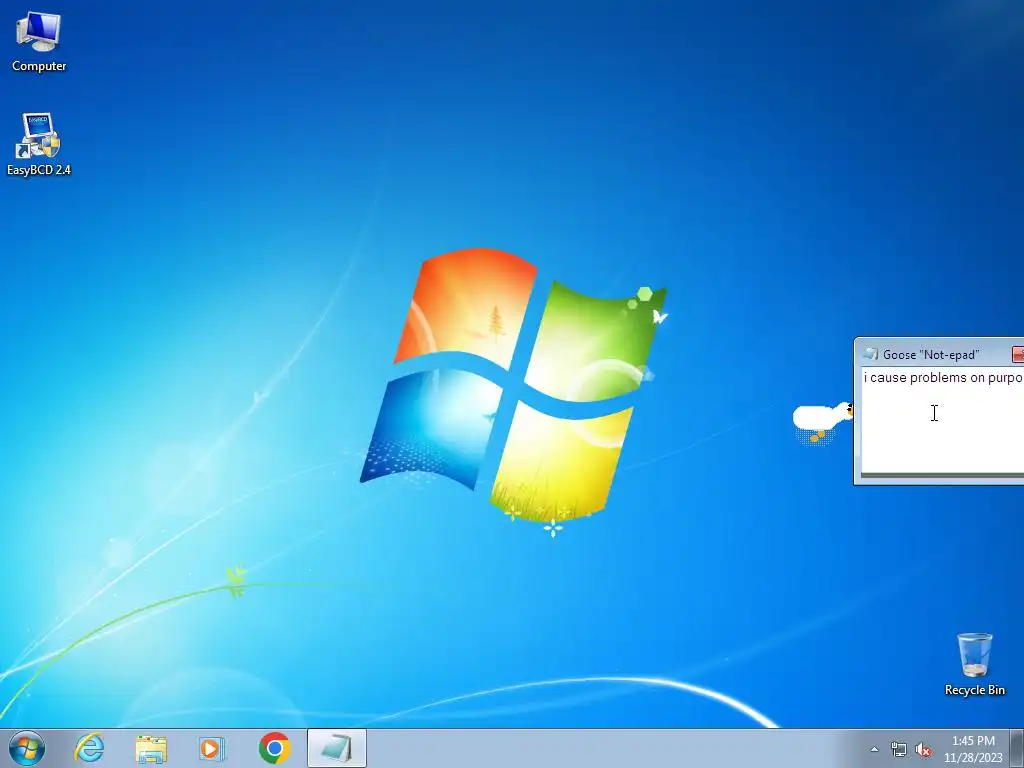Screen dimensions: 1024x768
Task: Click the Recycle Bin label text
Action: (x=974, y=690)
